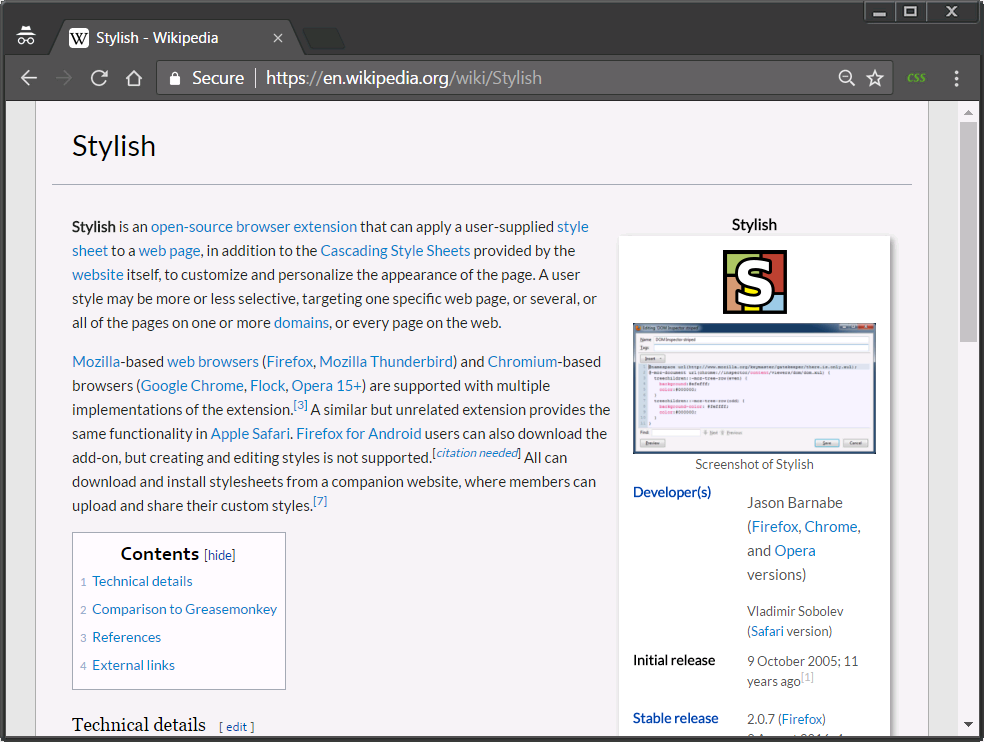
Task: Follow the website link in intro
Action: (98, 274)
